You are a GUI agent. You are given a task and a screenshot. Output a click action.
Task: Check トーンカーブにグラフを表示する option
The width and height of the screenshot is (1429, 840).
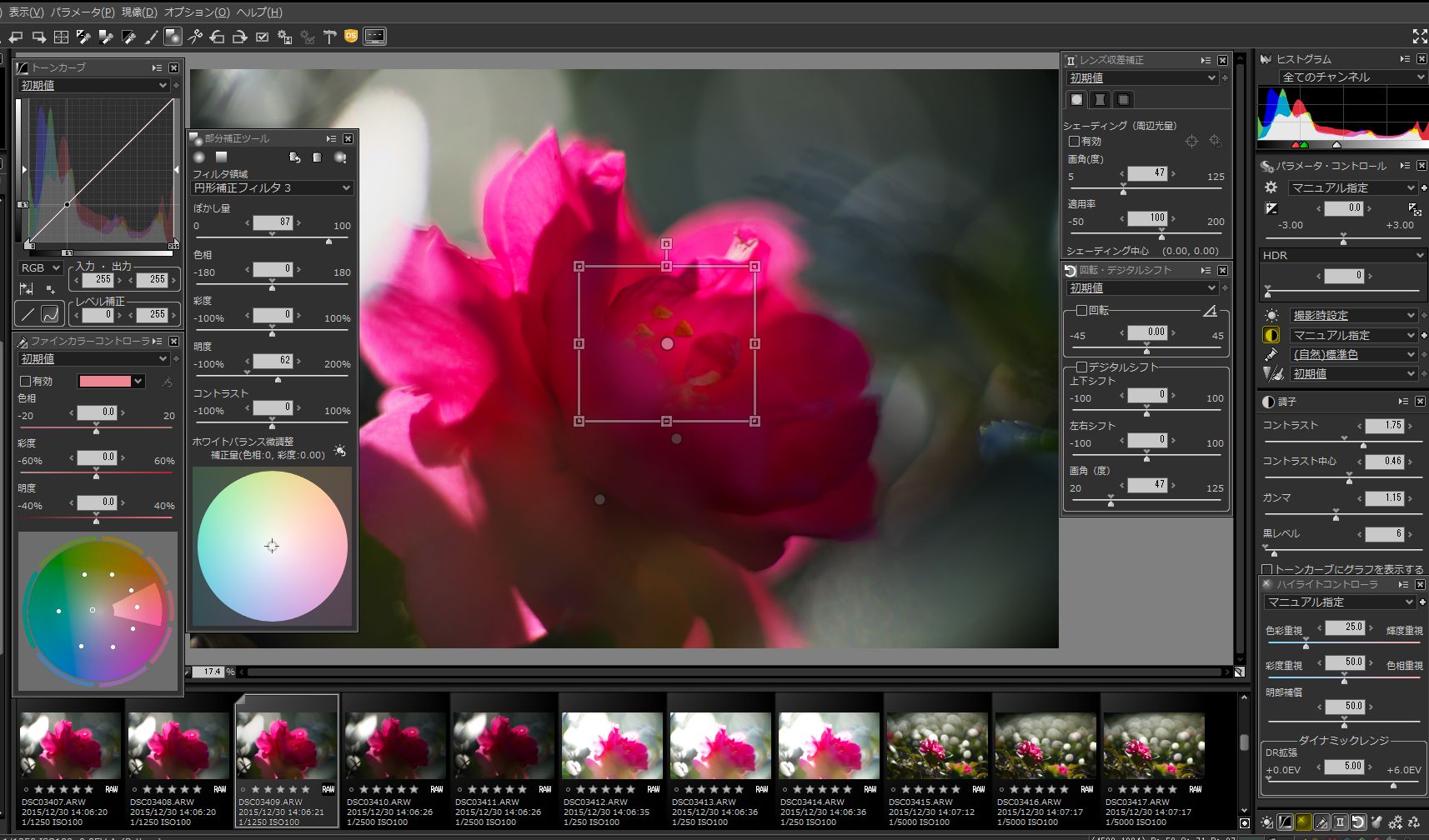[x=1267, y=570]
